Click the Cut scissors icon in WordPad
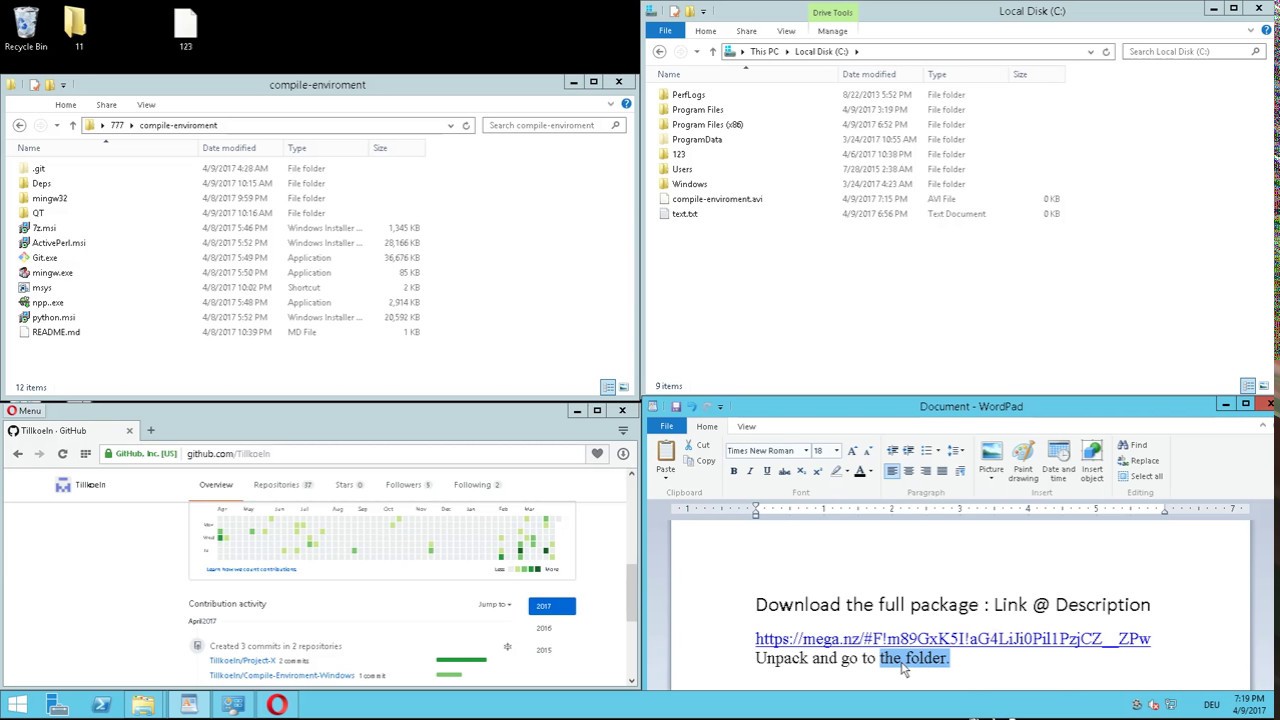The height and width of the screenshot is (720, 1280). (x=688, y=445)
